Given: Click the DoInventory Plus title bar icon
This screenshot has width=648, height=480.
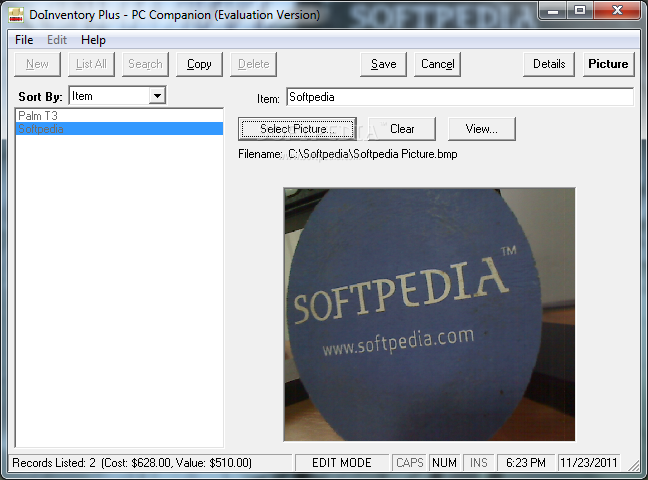Looking at the screenshot, I should pos(16,15).
